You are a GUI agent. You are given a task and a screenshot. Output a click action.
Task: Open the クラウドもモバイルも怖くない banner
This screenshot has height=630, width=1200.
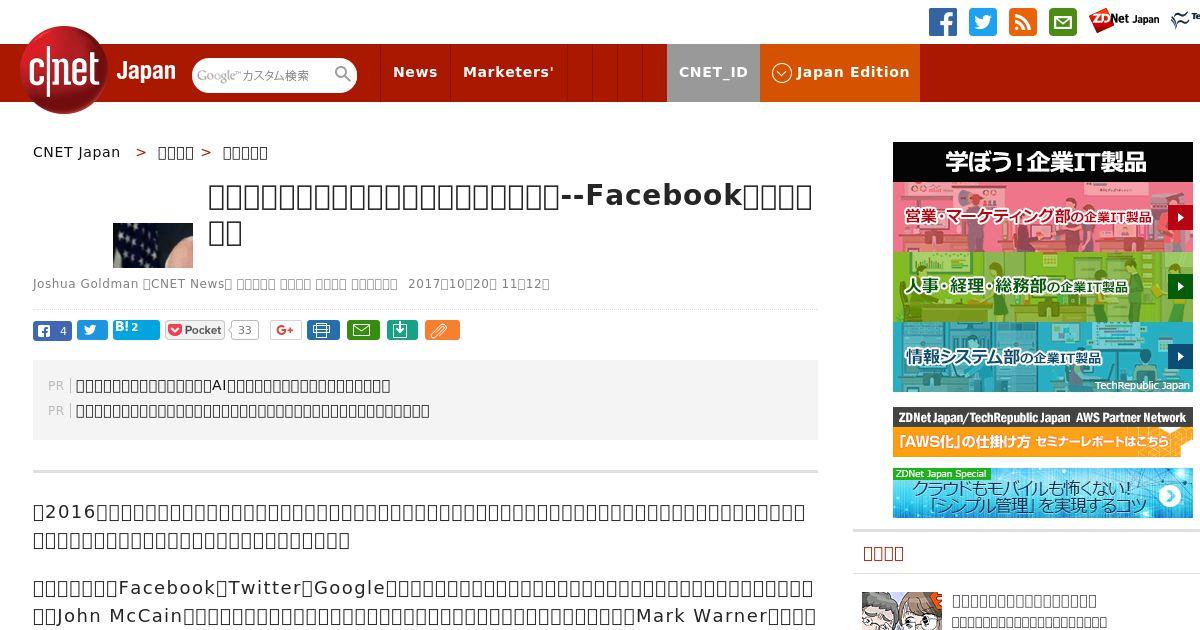pyautogui.click(x=1043, y=493)
